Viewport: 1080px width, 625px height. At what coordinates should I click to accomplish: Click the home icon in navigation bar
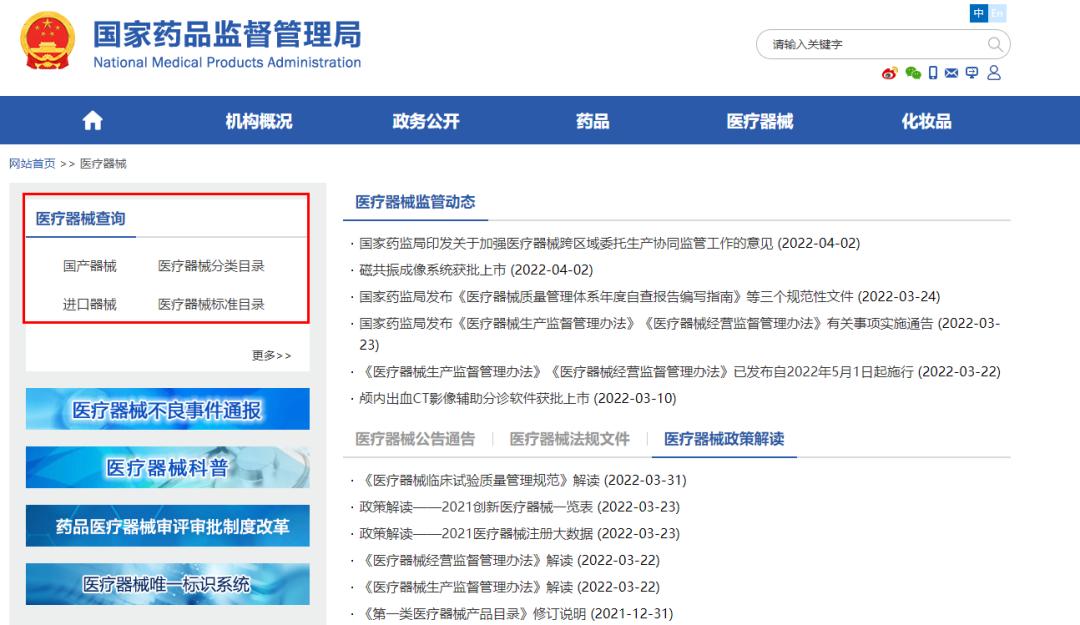[92, 121]
